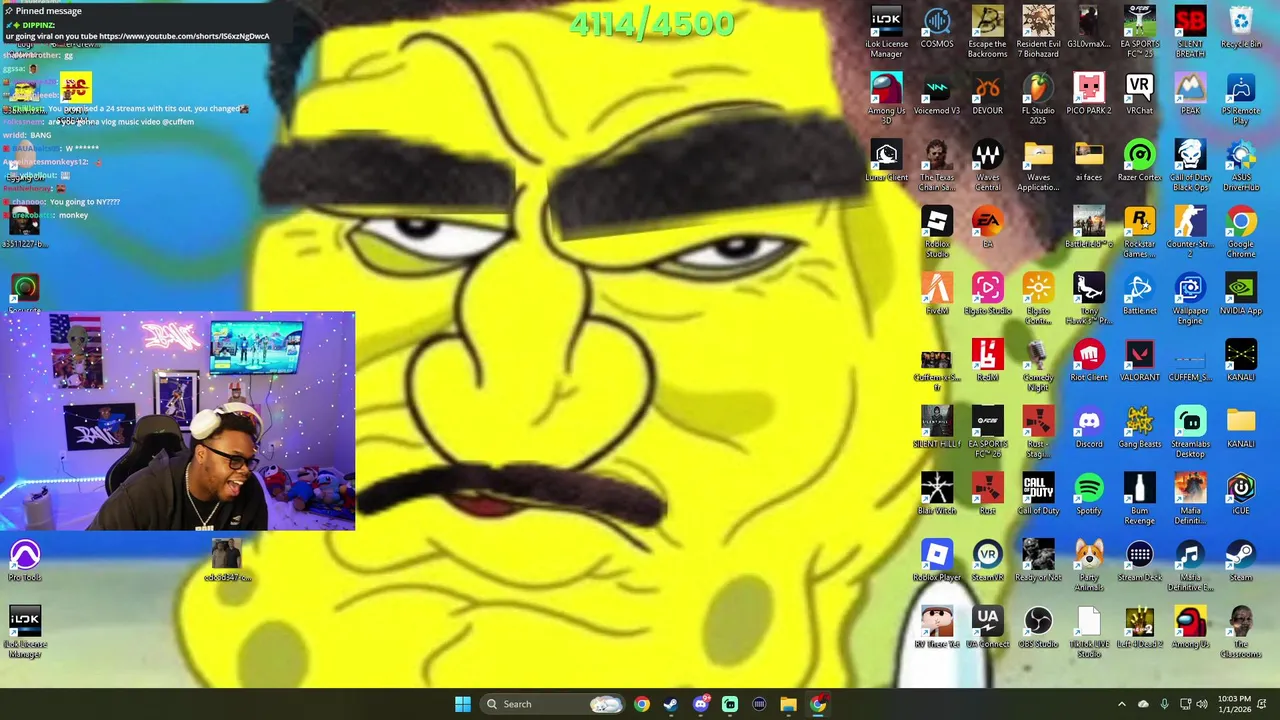Open Discord desktop shortcut

[x=1089, y=428]
